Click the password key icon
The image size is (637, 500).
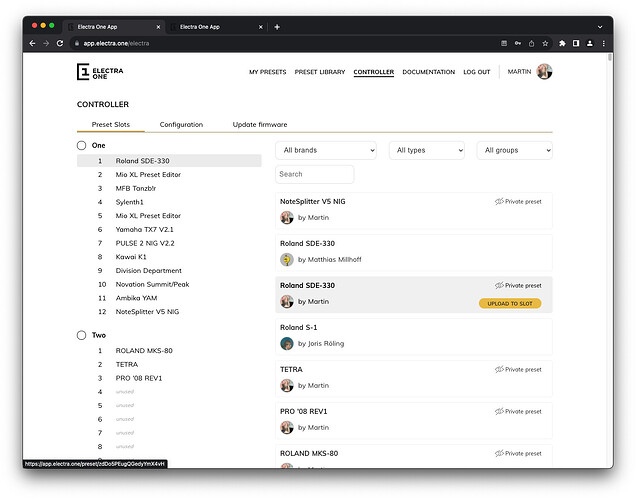518,43
